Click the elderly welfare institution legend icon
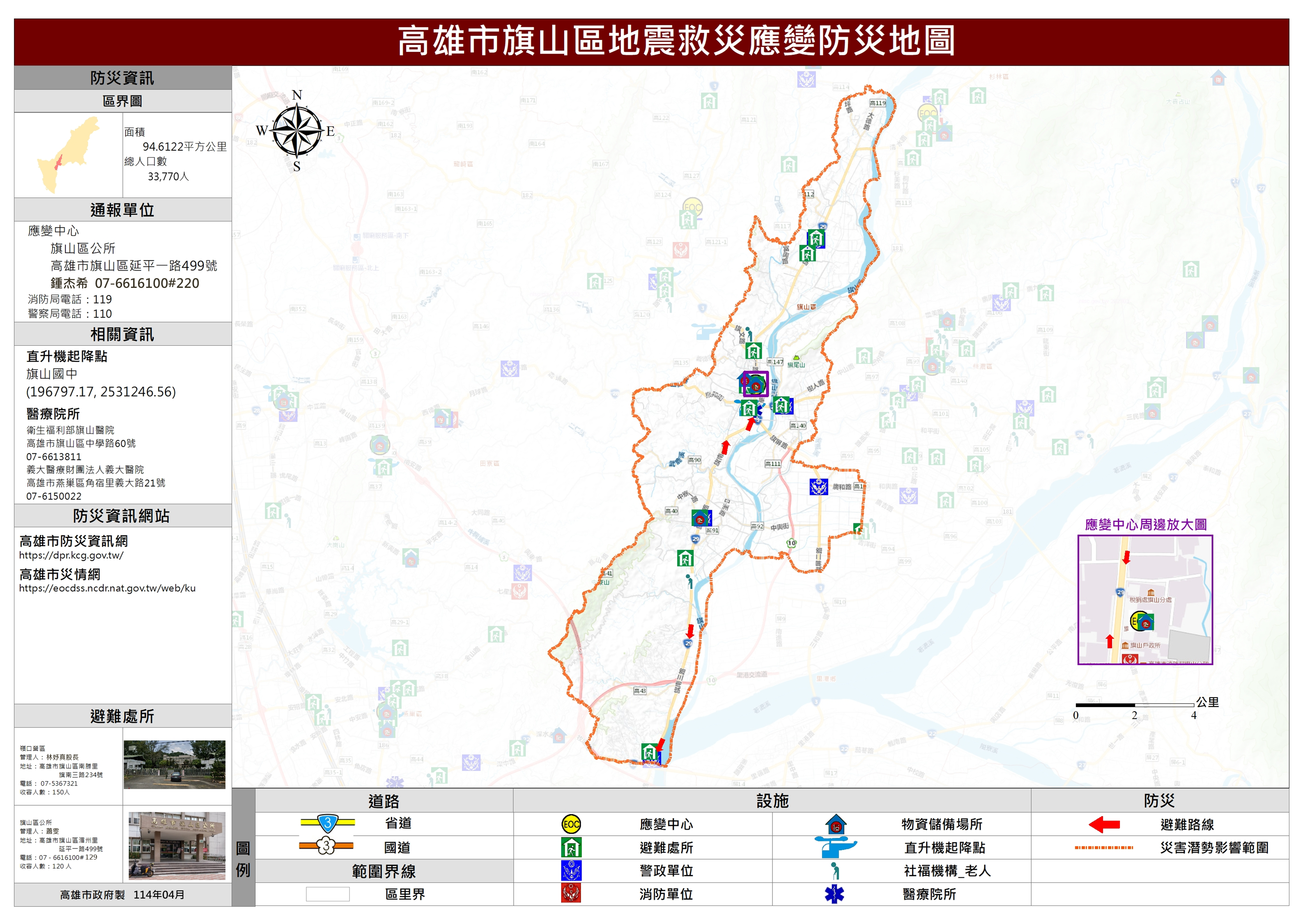Image resolution: width=1303 pixels, height=924 pixels. 835,871
